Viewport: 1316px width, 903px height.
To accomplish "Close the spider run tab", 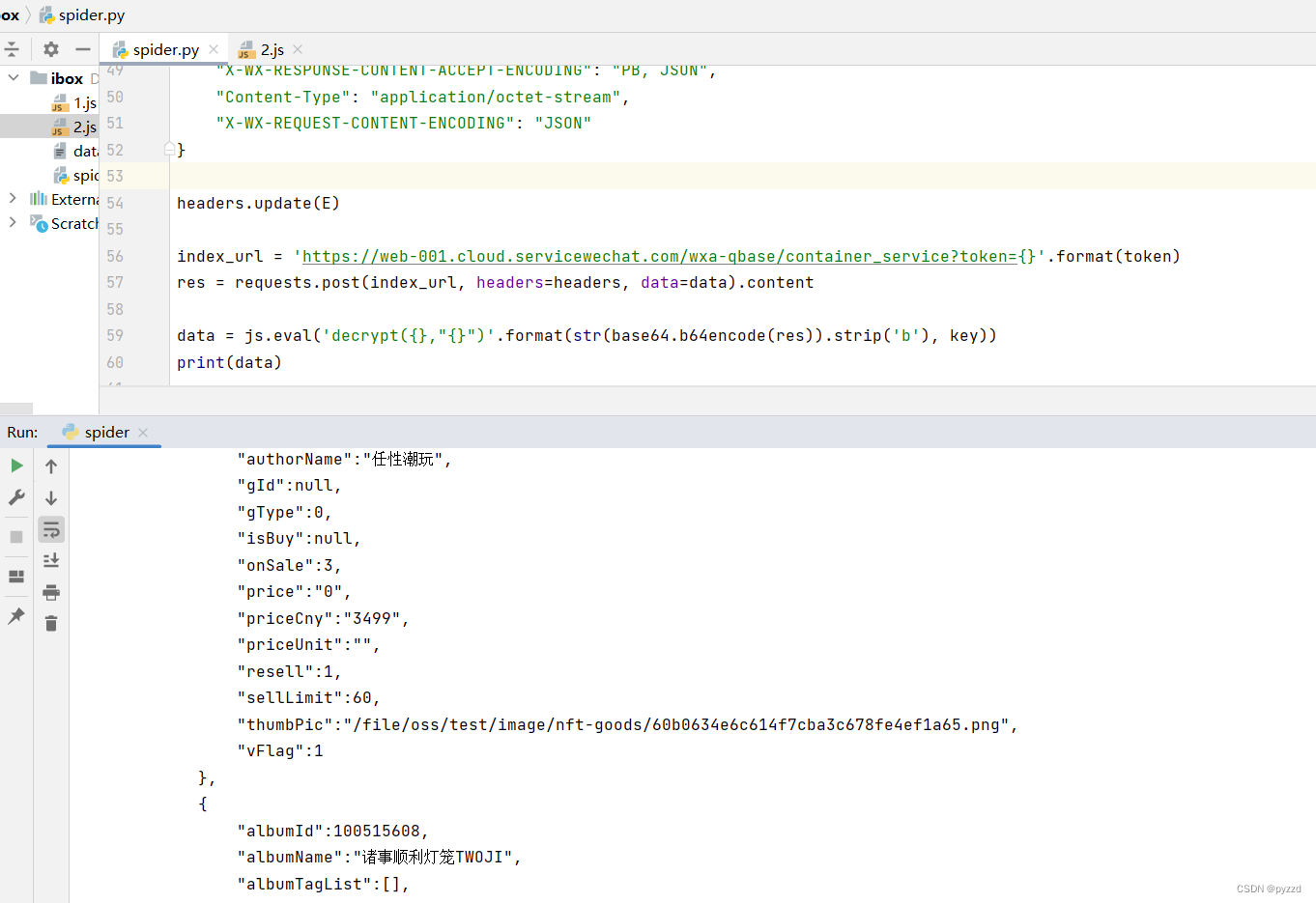I will click(143, 433).
